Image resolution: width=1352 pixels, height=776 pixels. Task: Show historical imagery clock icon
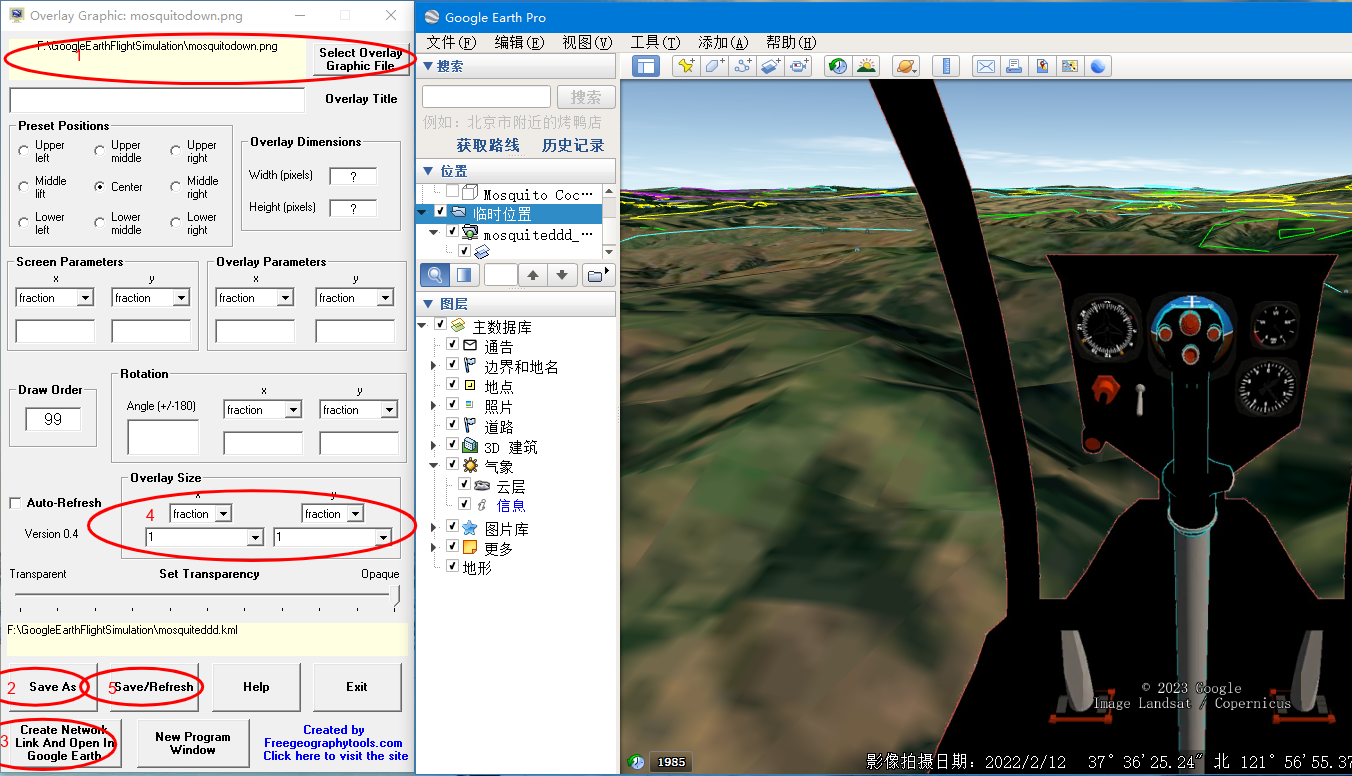tap(838, 66)
